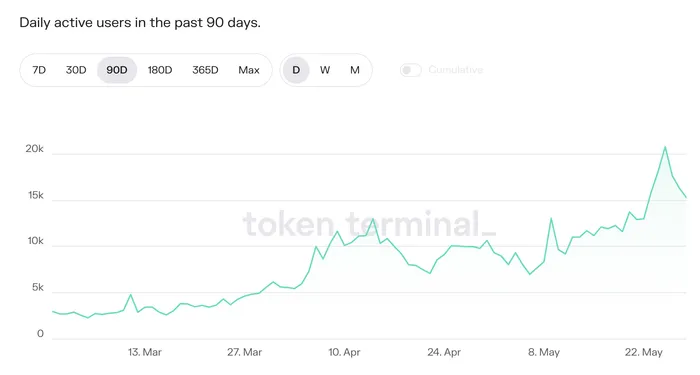Click the chart title text

pos(140,22)
